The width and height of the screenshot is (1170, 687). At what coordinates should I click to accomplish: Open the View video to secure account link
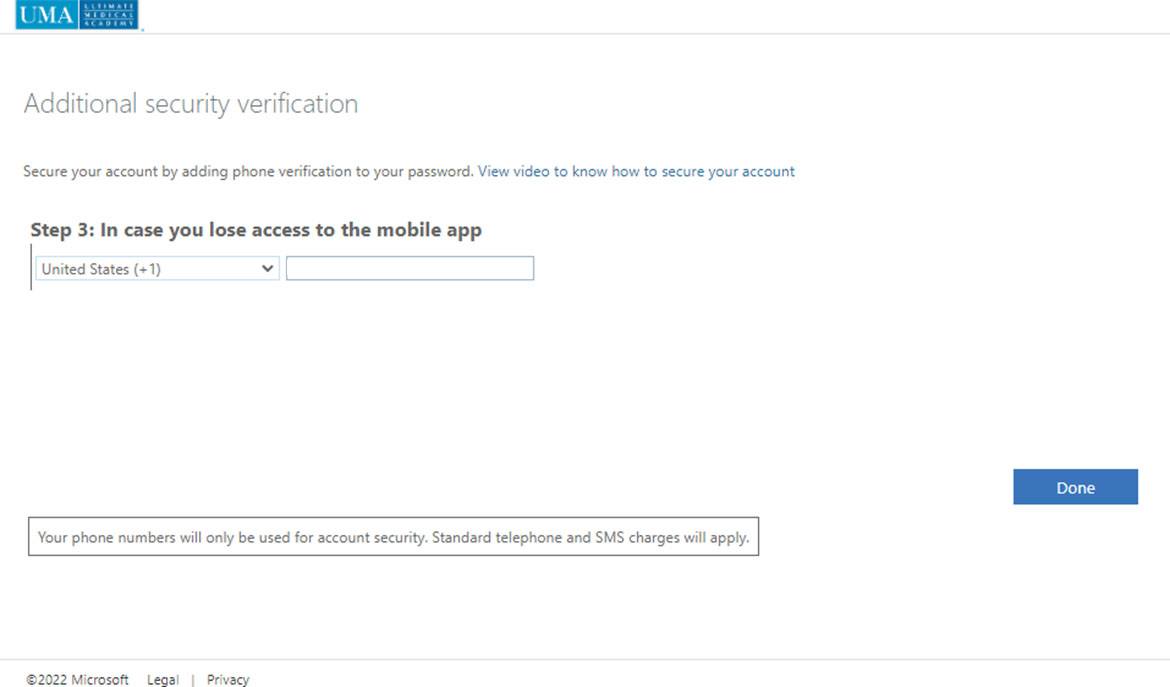pyautogui.click(x=636, y=172)
